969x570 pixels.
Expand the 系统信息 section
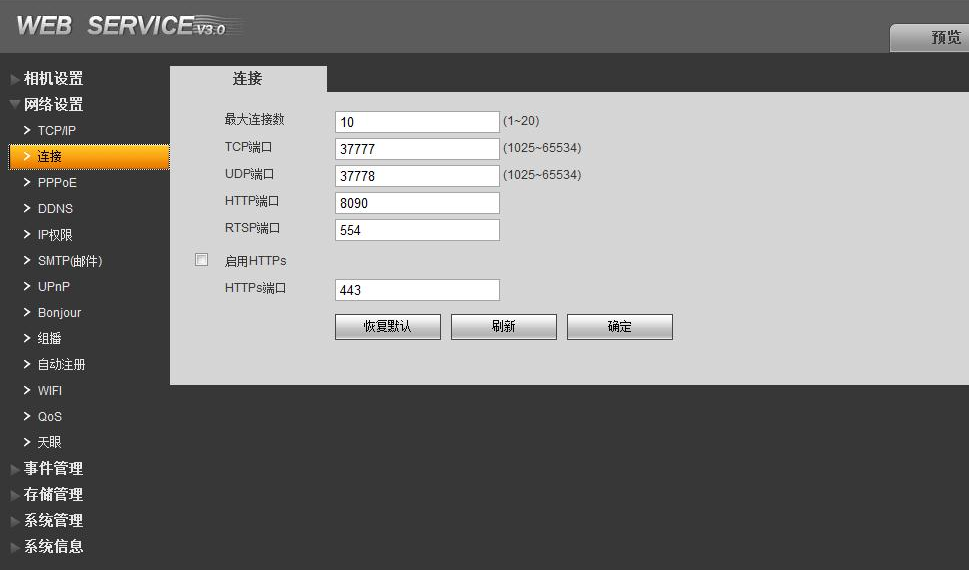(53, 547)
